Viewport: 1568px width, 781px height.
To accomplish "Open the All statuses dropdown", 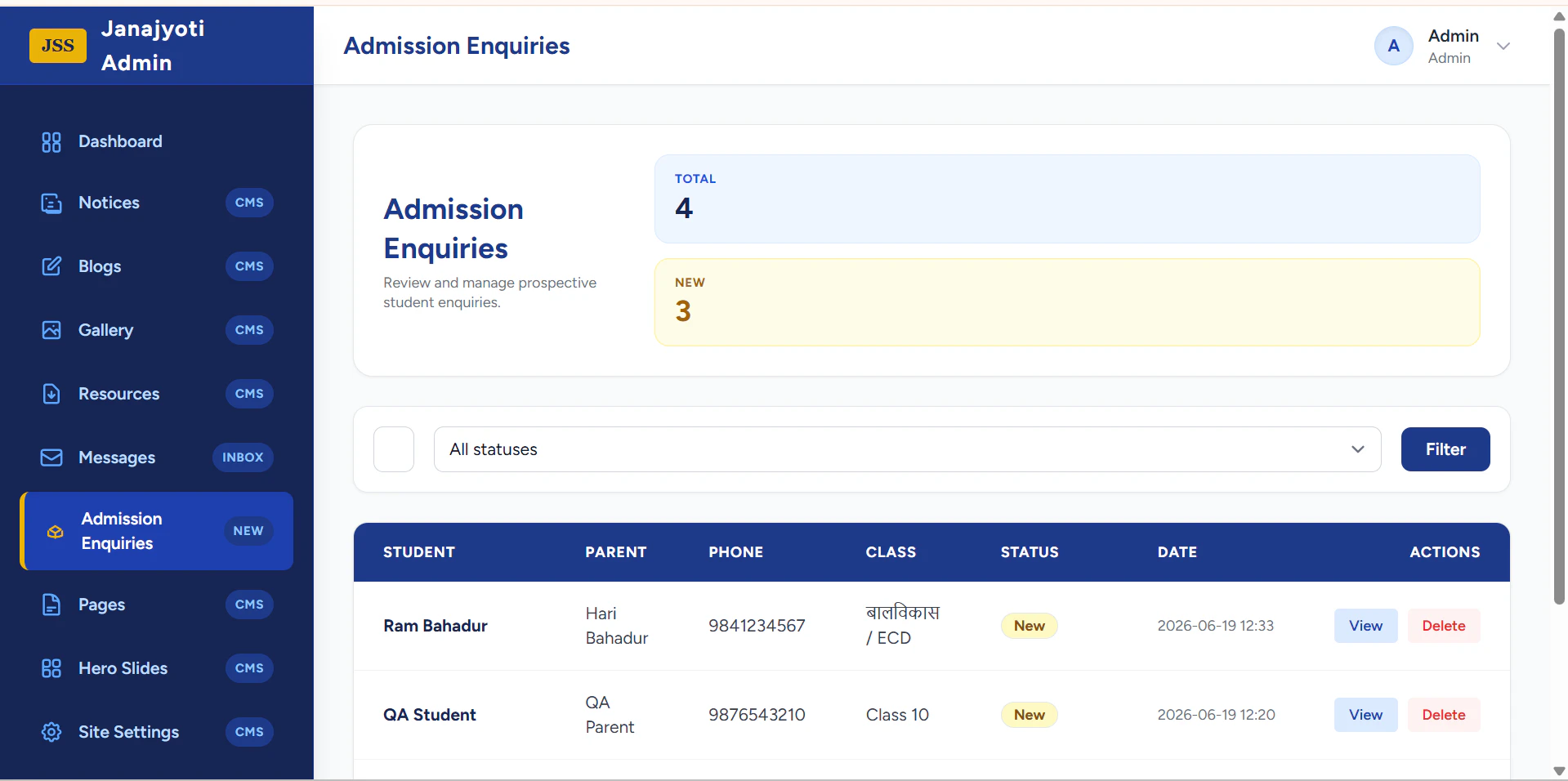I will pyautogui.click(x=907, y=449).
